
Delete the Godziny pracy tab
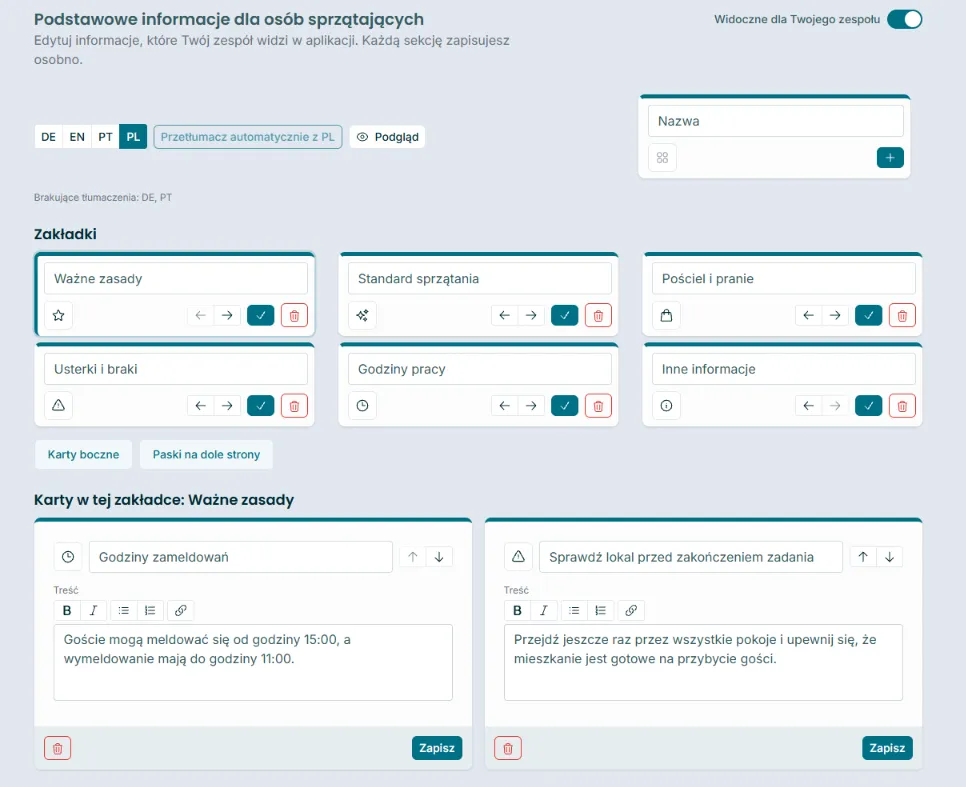click(x=598, y=406)
